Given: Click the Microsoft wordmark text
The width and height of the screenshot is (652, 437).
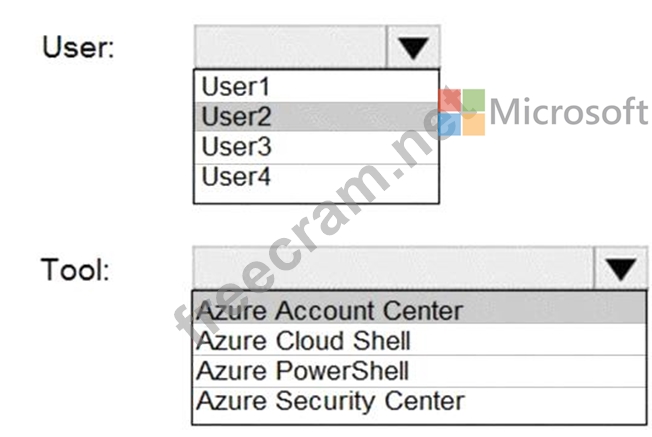Looking at the screenshot, I should [569, 111].
